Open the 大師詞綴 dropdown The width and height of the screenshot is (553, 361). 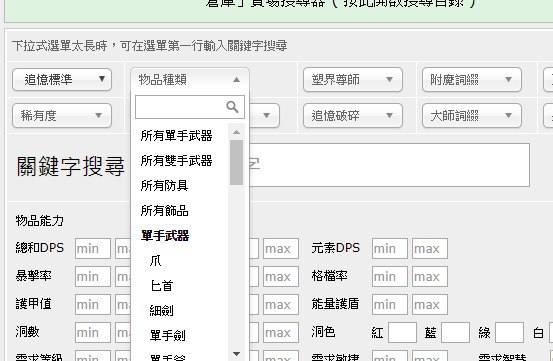(x=472, y=115)
